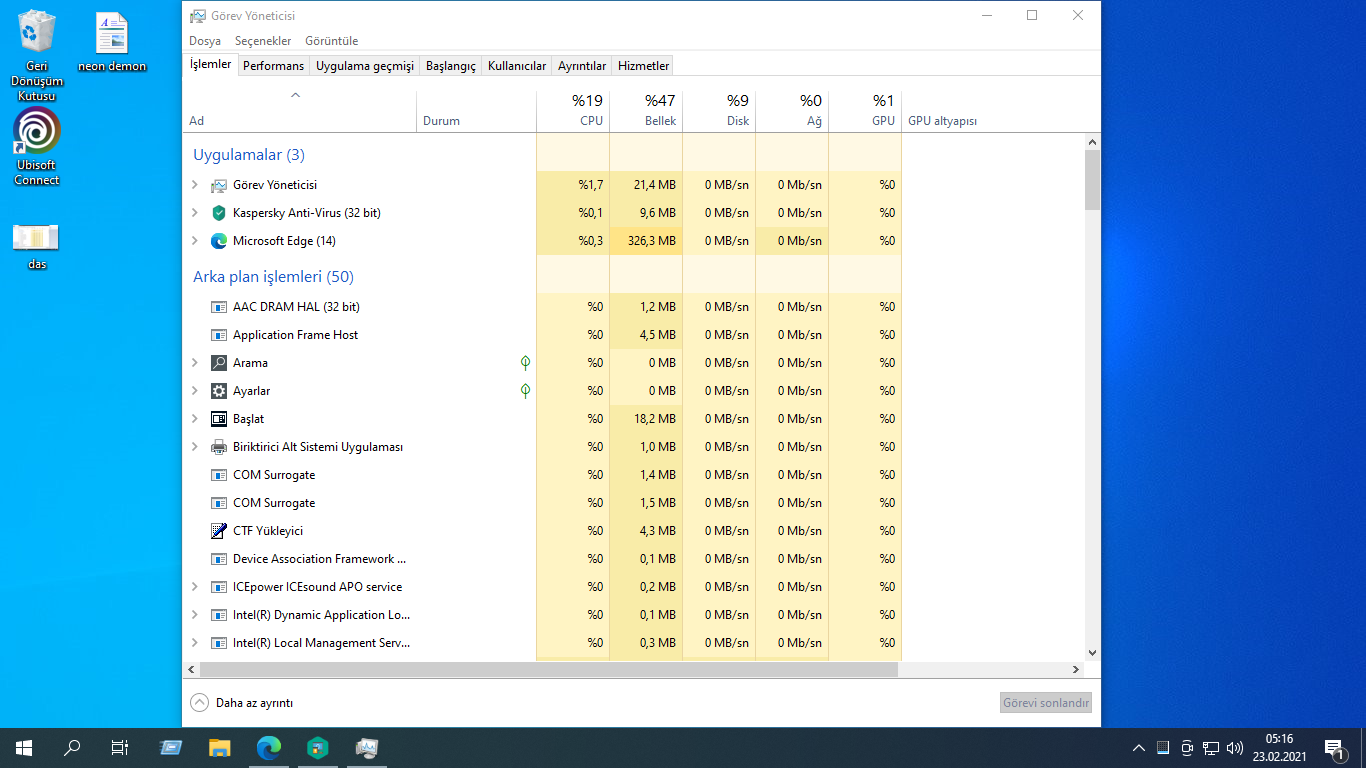1366x768 pixels.
Task: Open Task View on the taskbar
Action: pos(120,747)
